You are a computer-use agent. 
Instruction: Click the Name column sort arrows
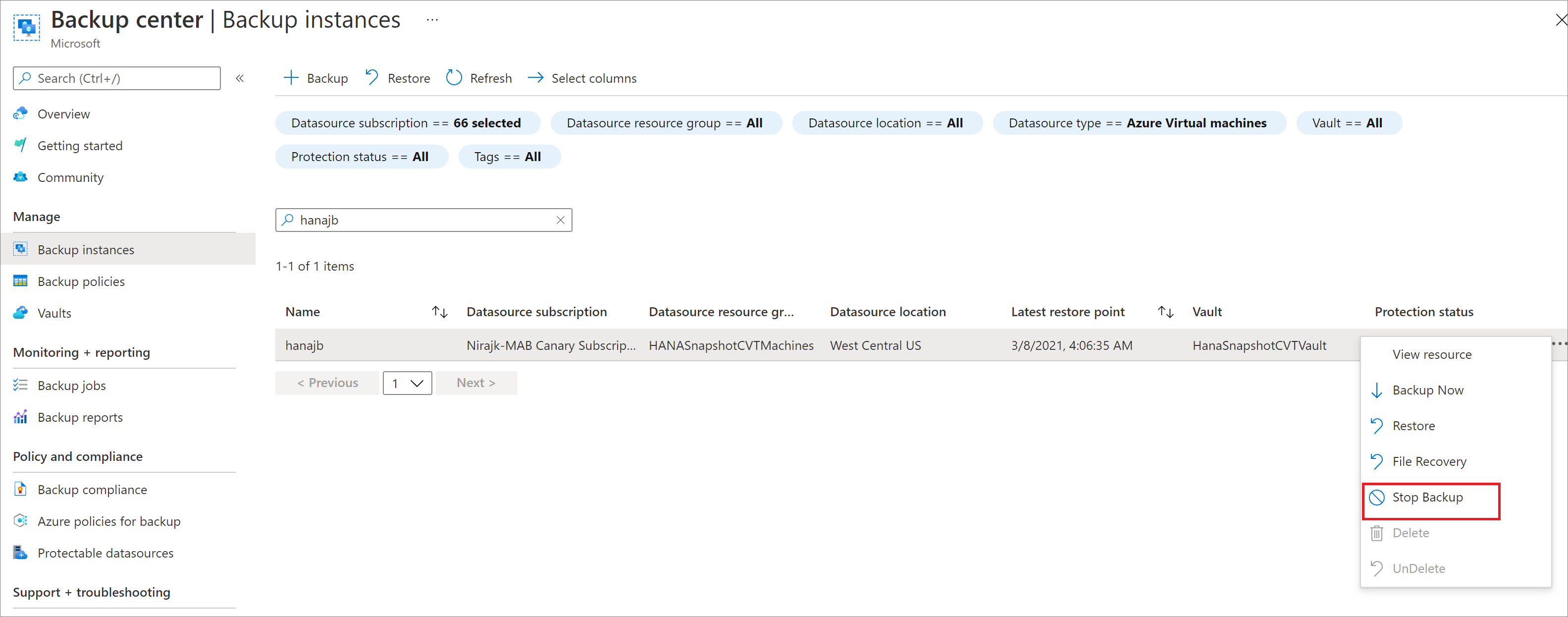[436, 312]
